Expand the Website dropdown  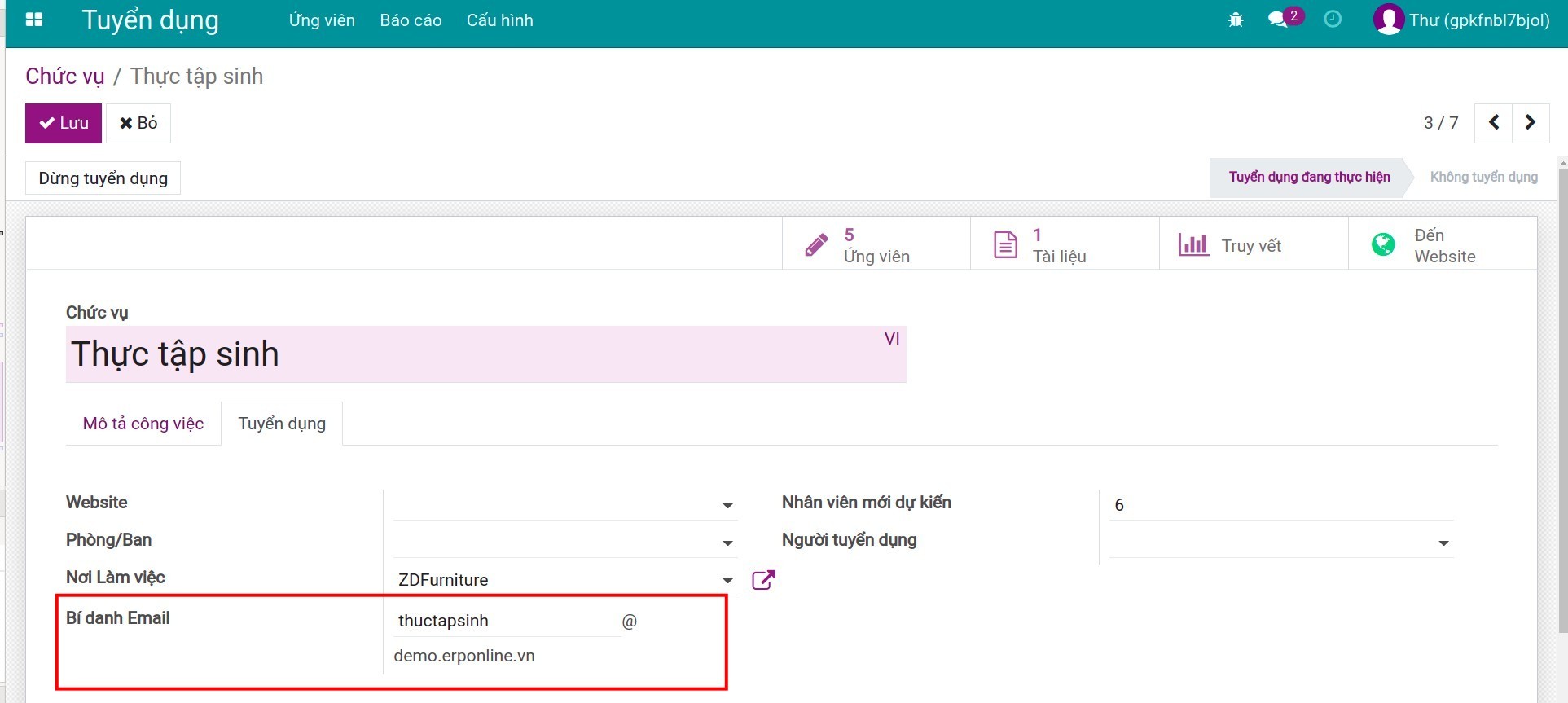[x=727, y=506]
